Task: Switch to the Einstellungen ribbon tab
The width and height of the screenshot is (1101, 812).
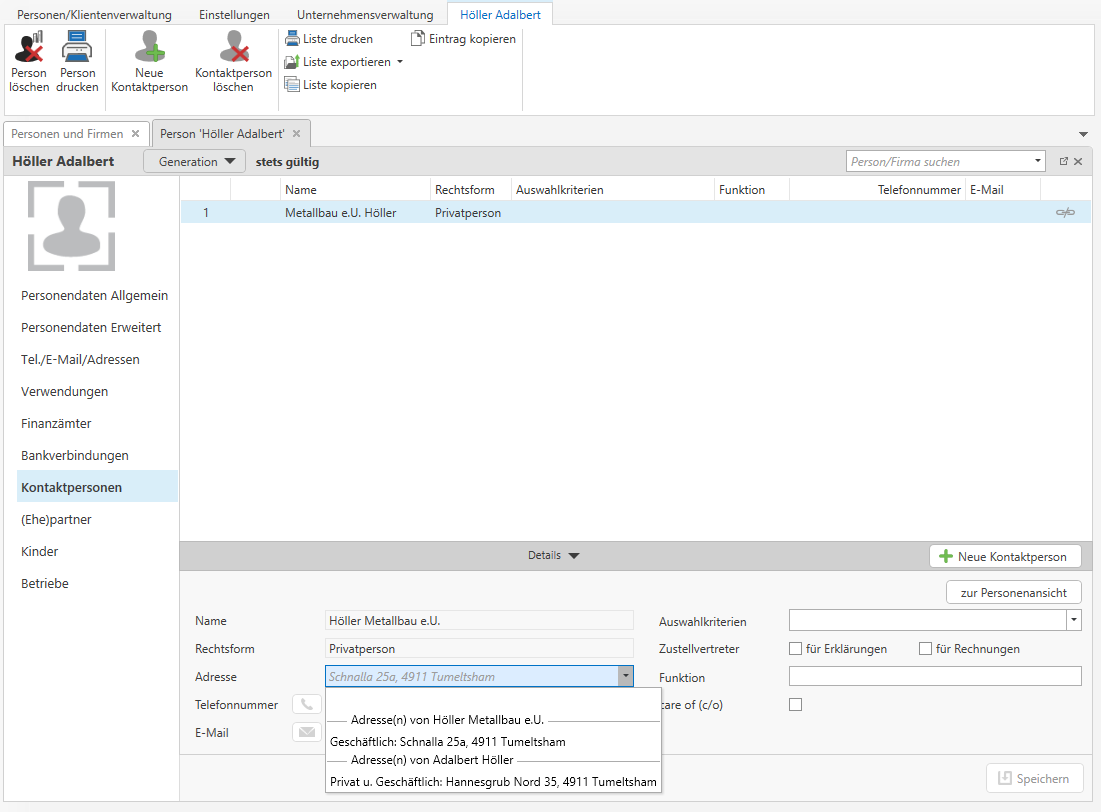Action: click(234, 15)
